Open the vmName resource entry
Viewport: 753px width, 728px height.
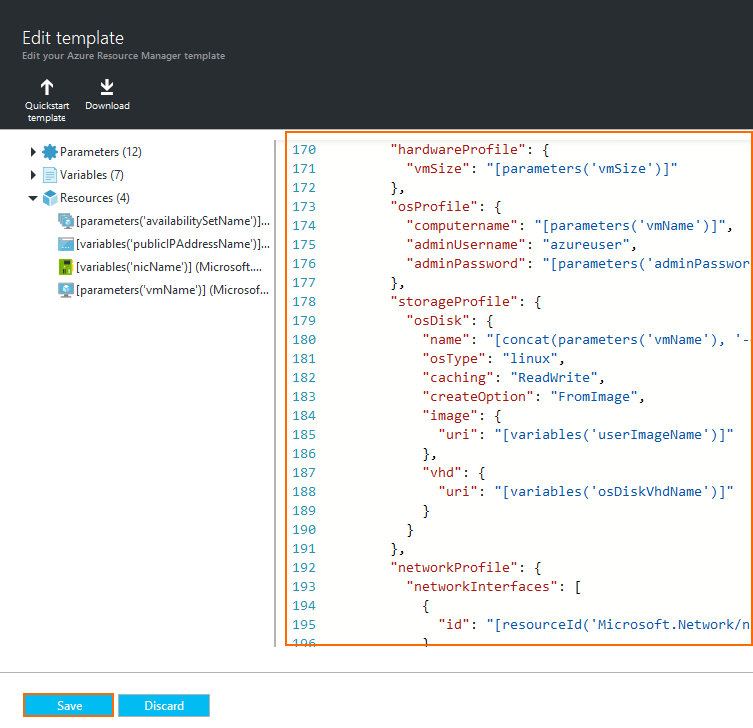pyautogui.click(x=172, y=290)
